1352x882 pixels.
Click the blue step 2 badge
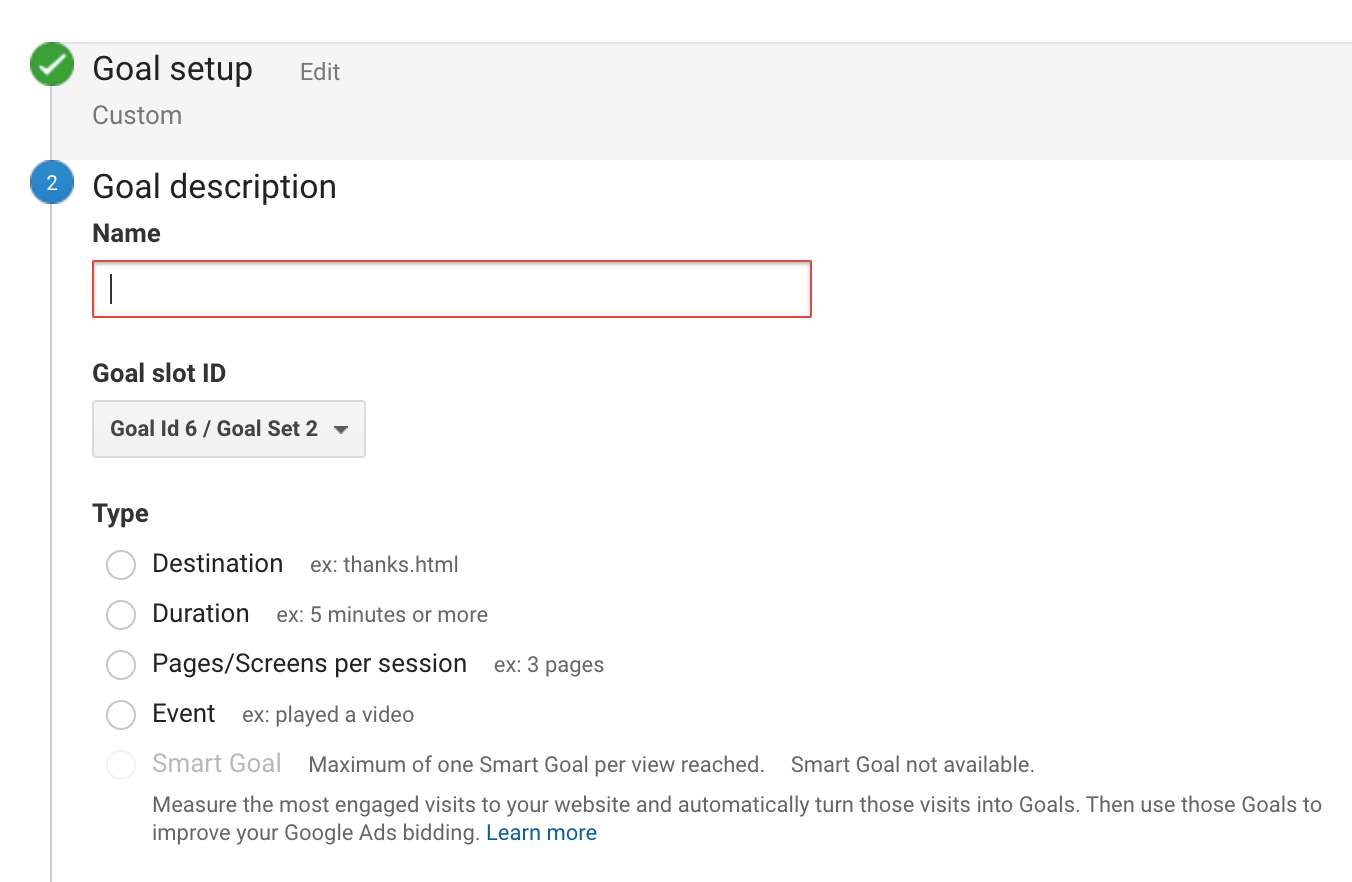(51, 183)
